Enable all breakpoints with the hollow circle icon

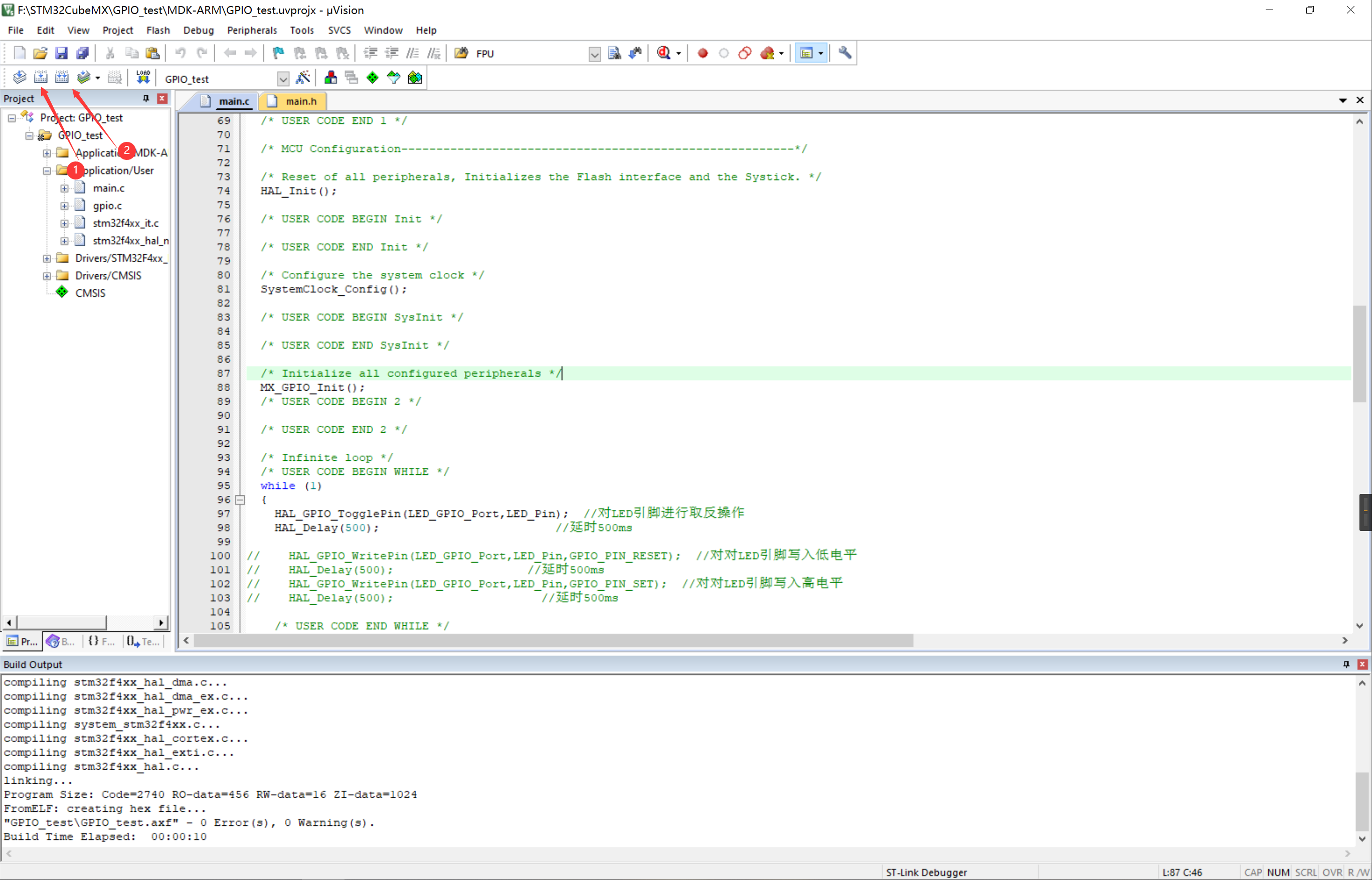724,53
